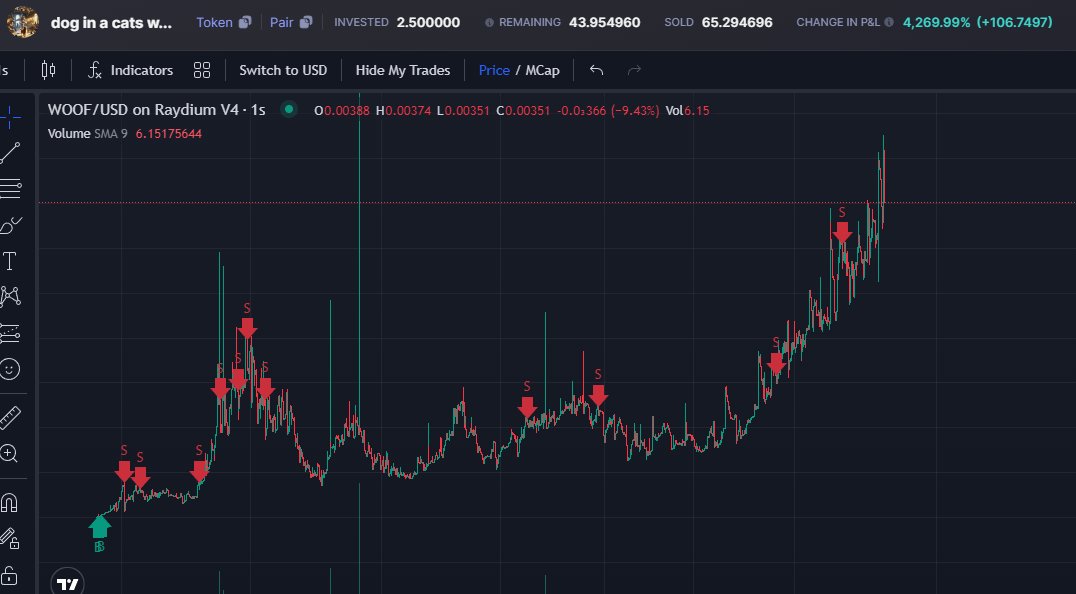Switch to USD pricing
The image size is (1076, 594).
283,70
